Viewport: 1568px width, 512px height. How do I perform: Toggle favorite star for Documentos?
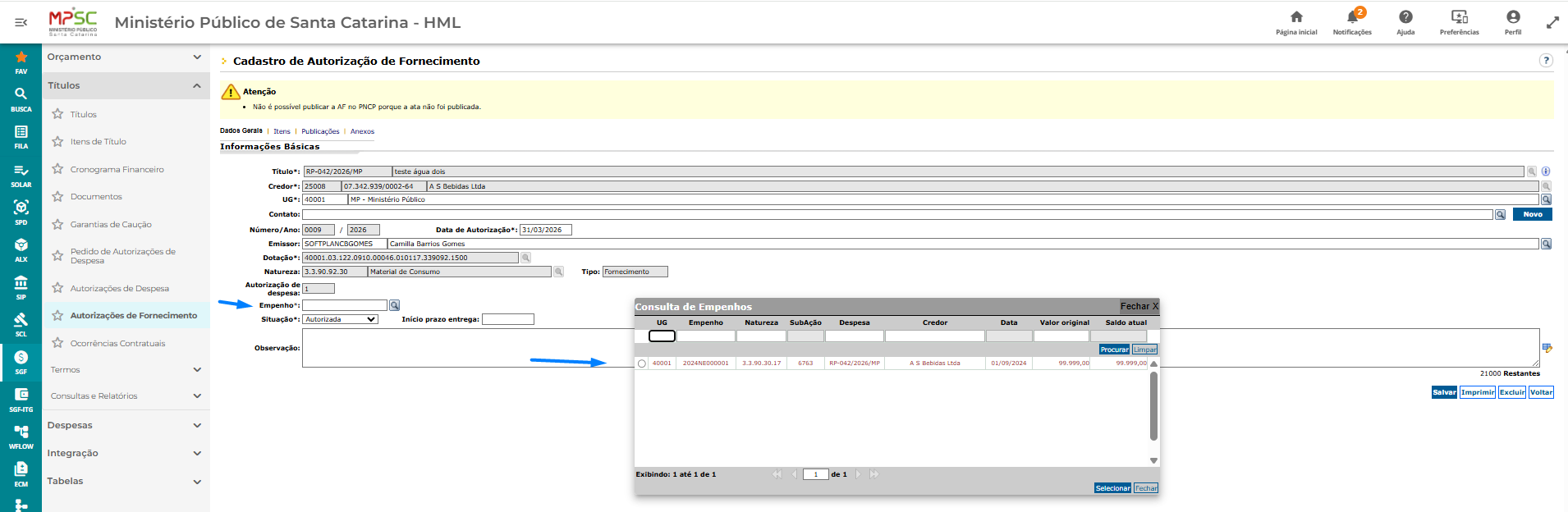57,196
